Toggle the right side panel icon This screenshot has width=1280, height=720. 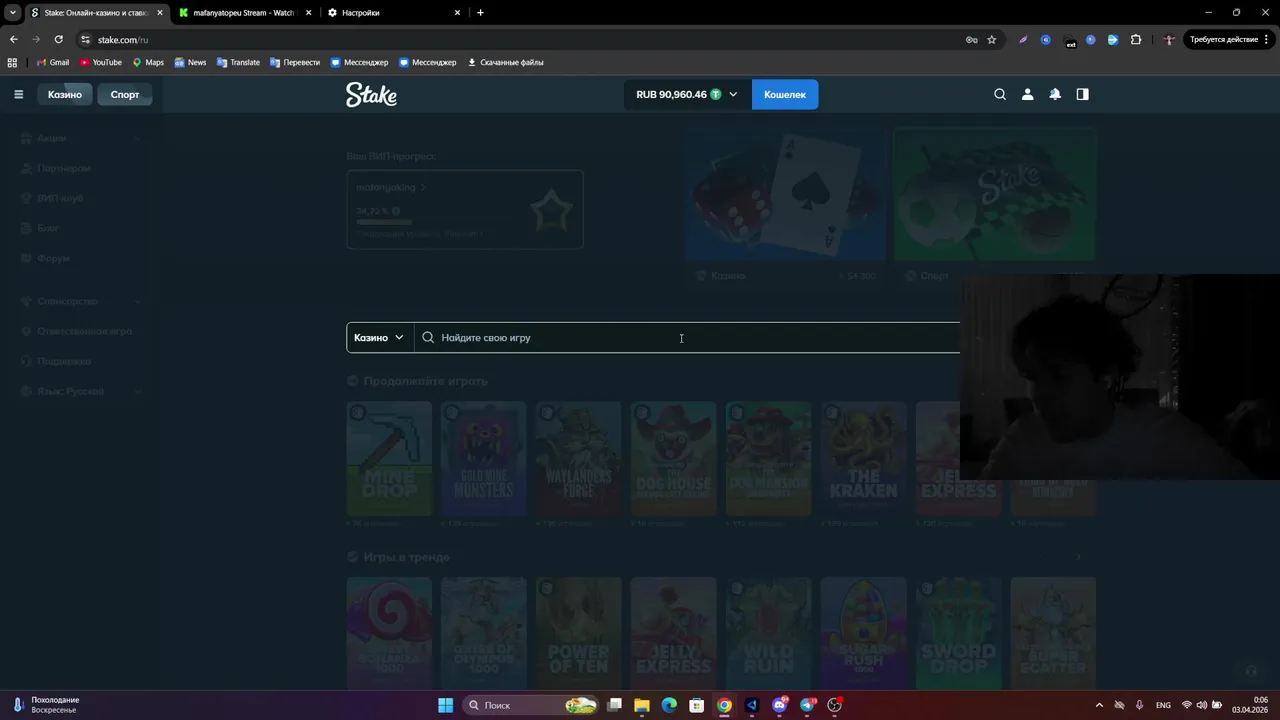(x=1082, y=94)
